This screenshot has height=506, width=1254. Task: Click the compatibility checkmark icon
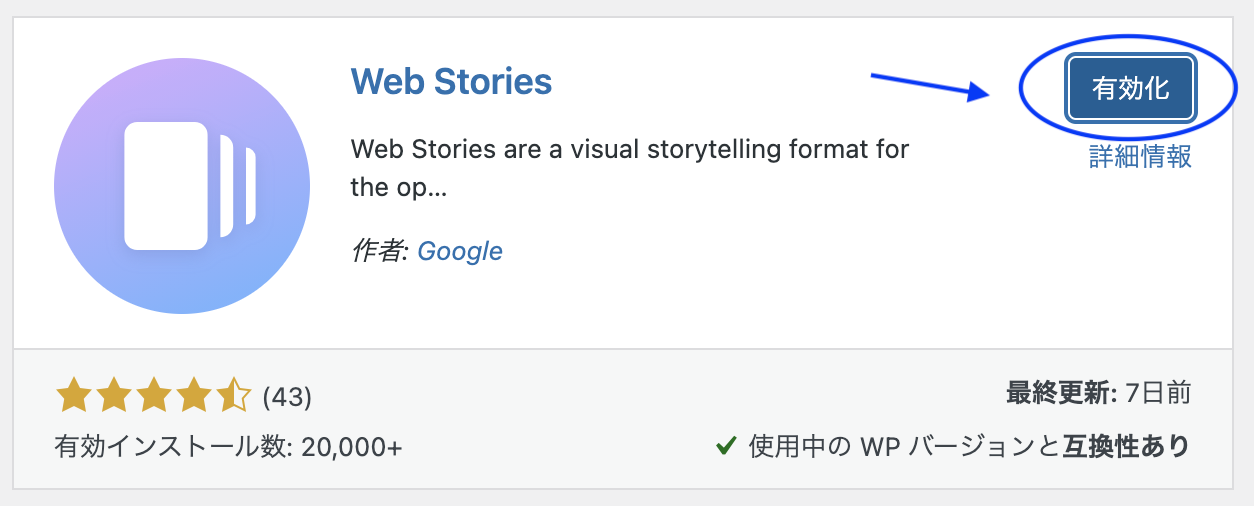(727, 446)
